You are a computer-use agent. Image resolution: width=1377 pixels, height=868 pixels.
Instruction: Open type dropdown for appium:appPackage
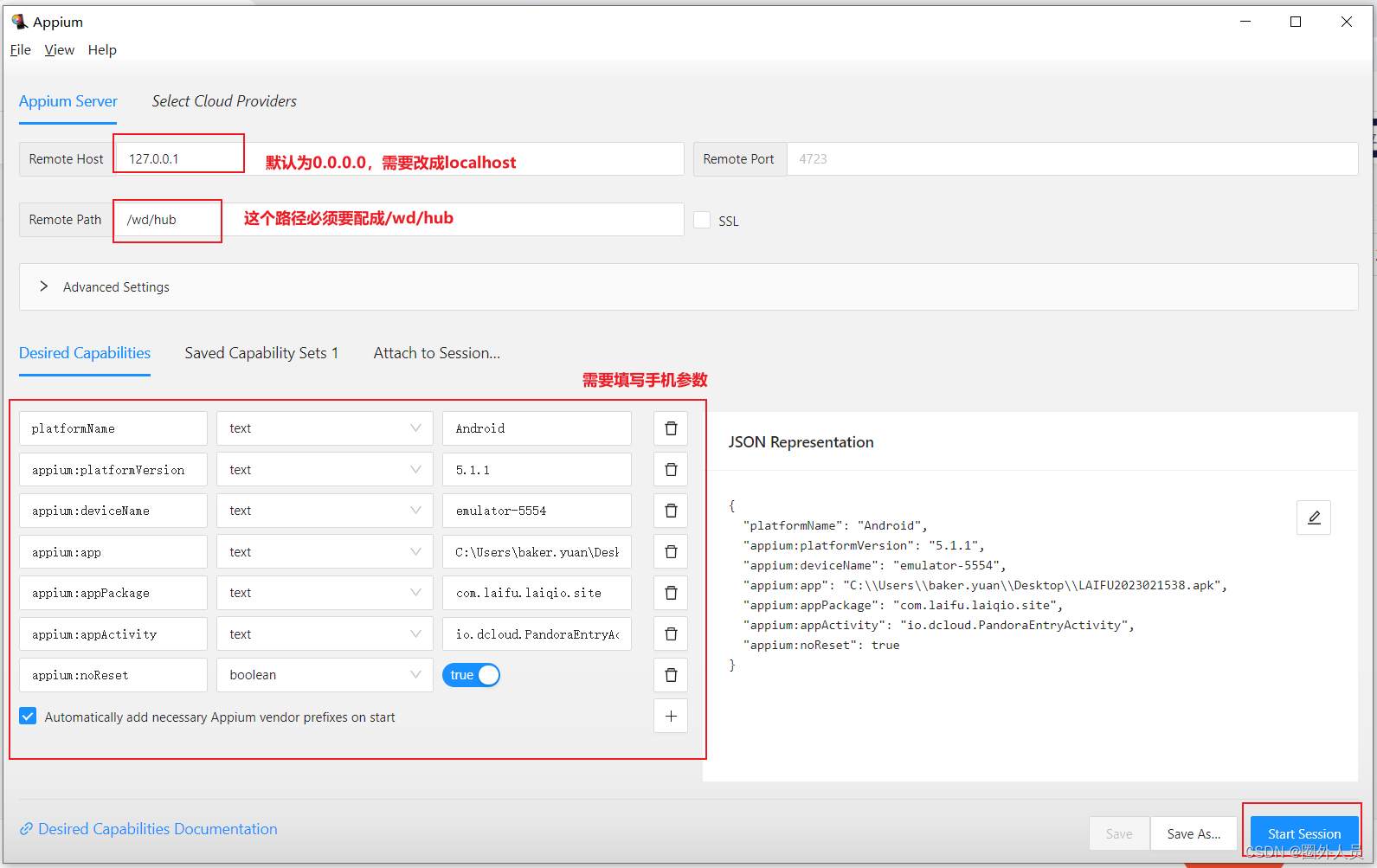click(325, 593)
